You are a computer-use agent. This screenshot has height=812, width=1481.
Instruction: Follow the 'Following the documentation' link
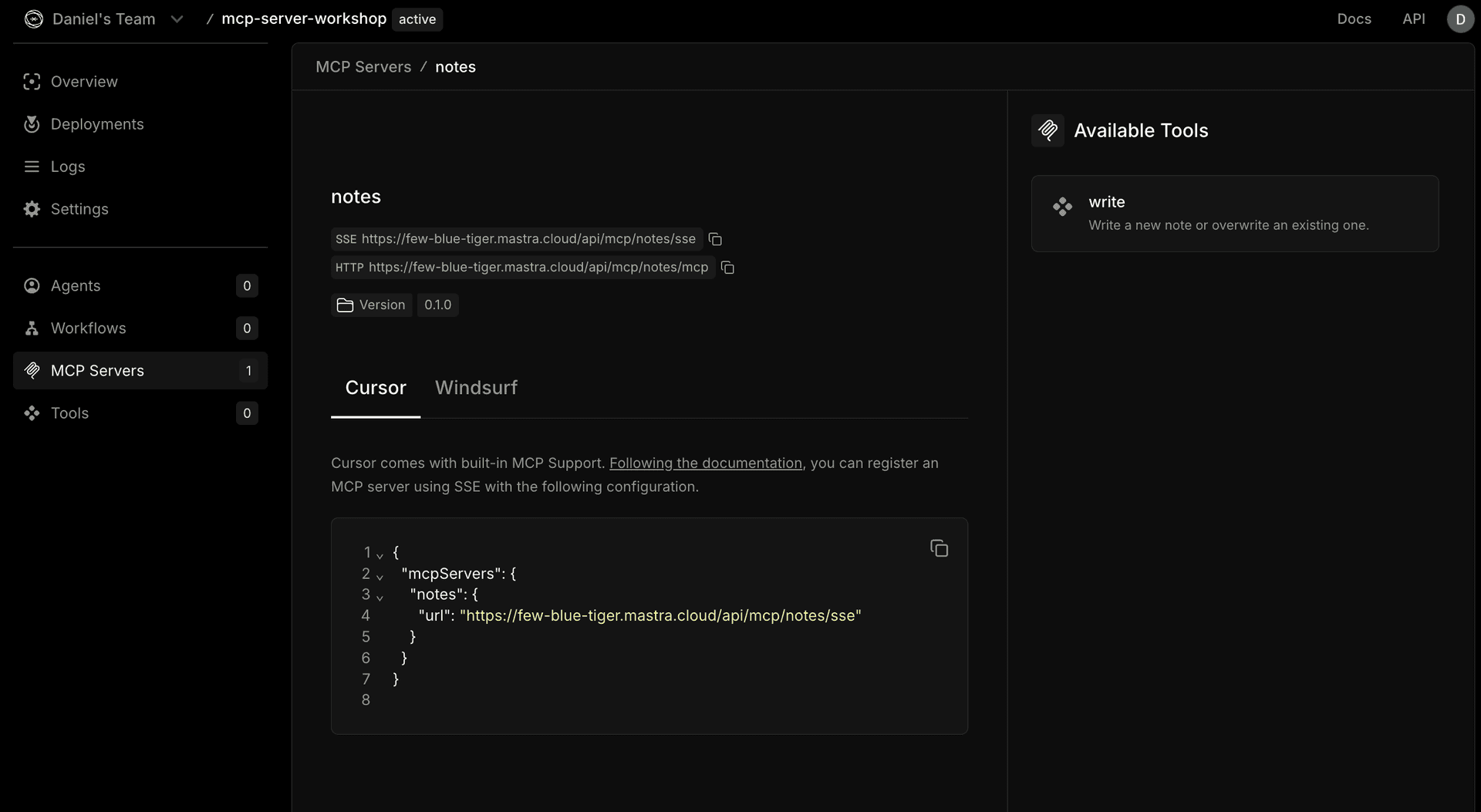click(706, 463)
